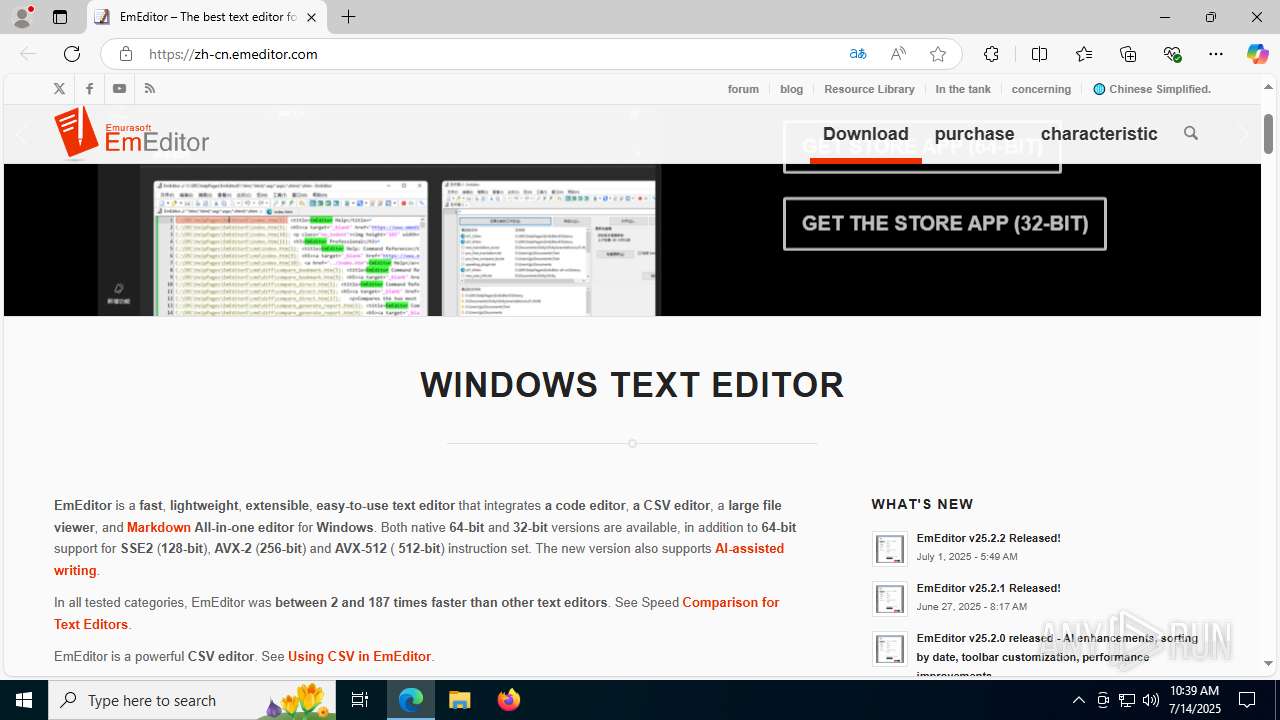The height and width of the screenshot is (720, 1280).
Task: Click the browser Refresh button
Action: pos(72,54)
